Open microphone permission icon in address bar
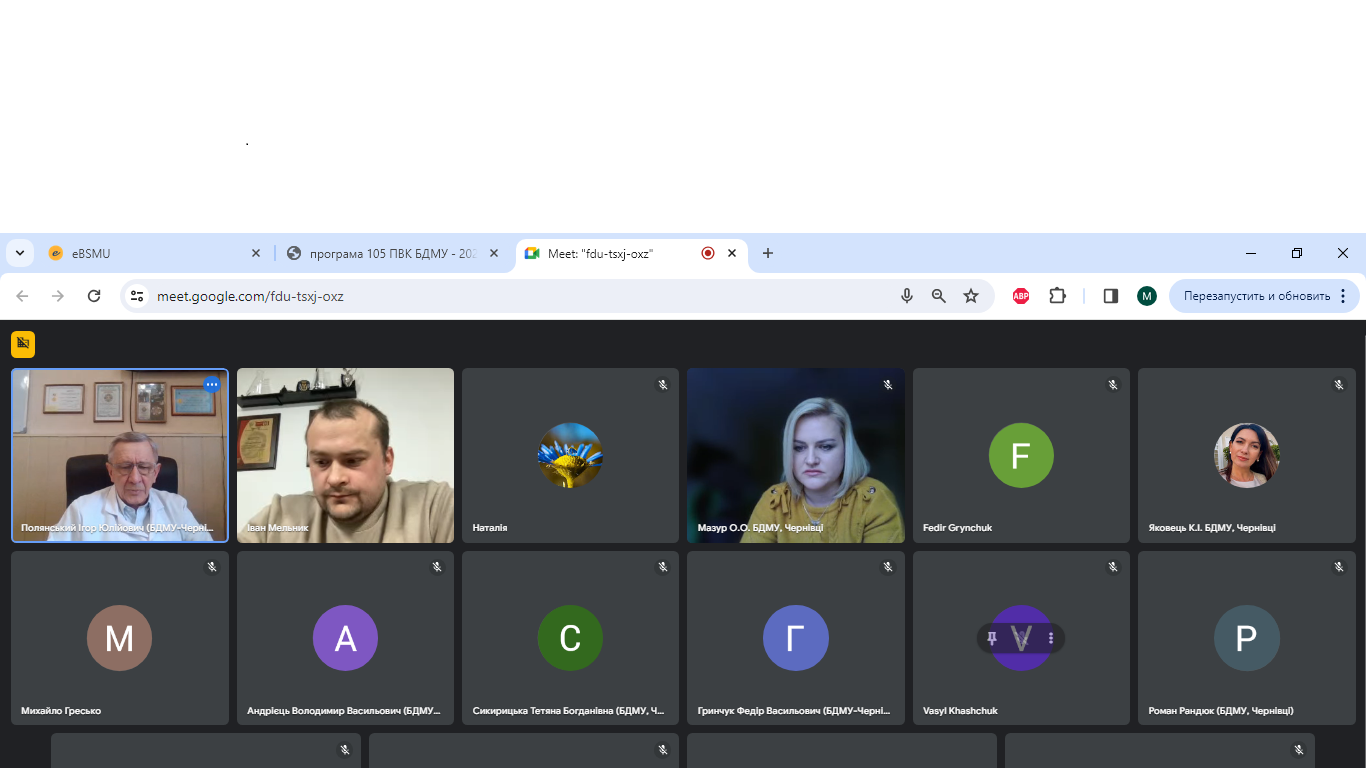The width and height of the screenshot is (1366, 768). click(907, 296)
